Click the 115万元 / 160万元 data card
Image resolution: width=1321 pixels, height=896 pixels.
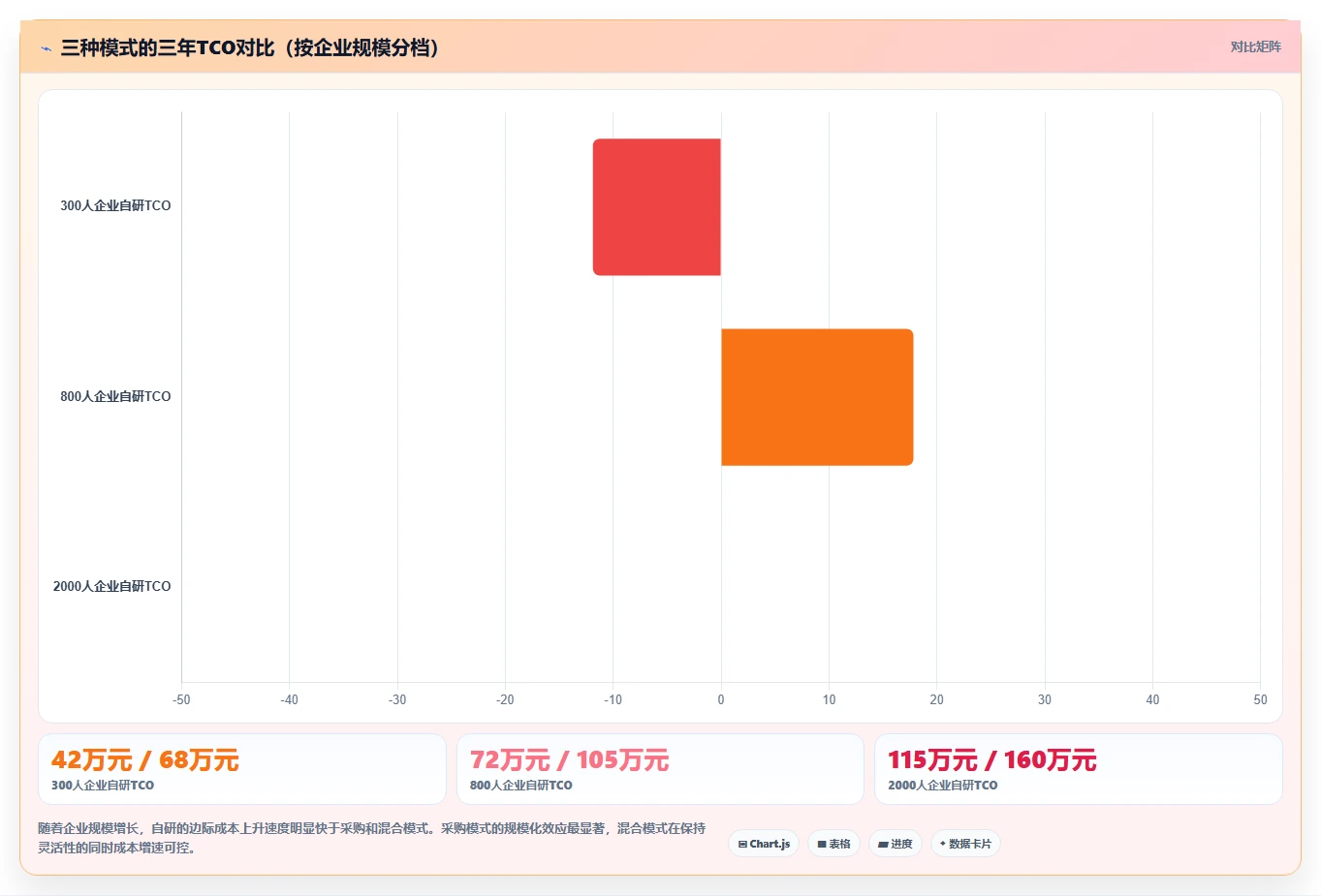point(1079,769)
